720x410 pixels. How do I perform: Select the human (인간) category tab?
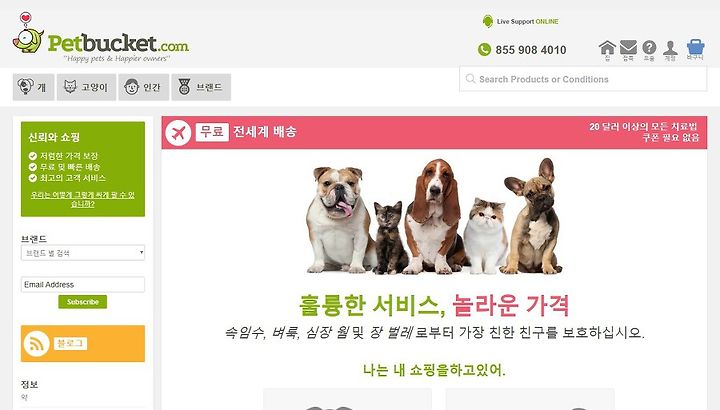[144, 87]
